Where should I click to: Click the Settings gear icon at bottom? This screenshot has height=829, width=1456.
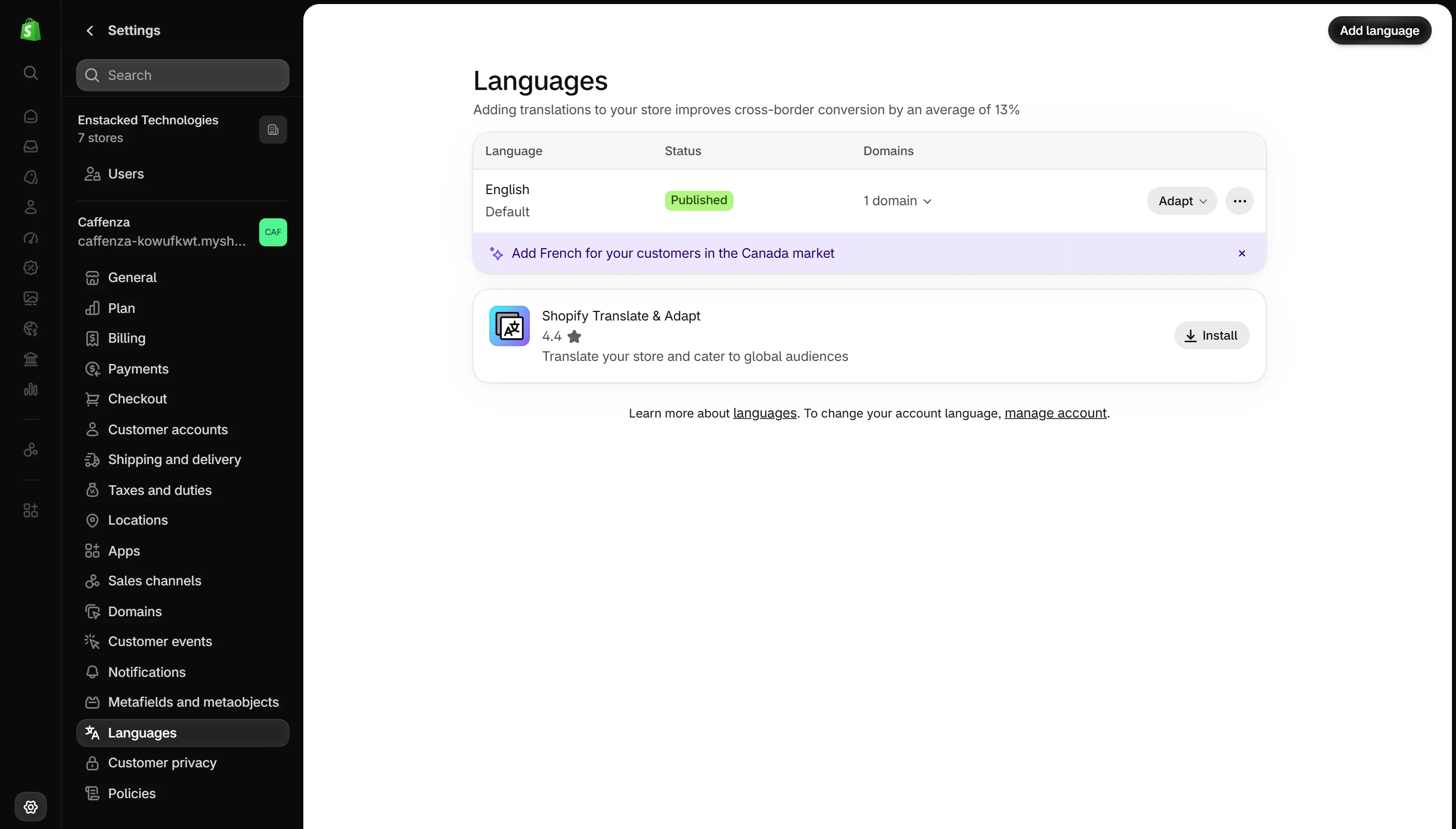(31, 807)
